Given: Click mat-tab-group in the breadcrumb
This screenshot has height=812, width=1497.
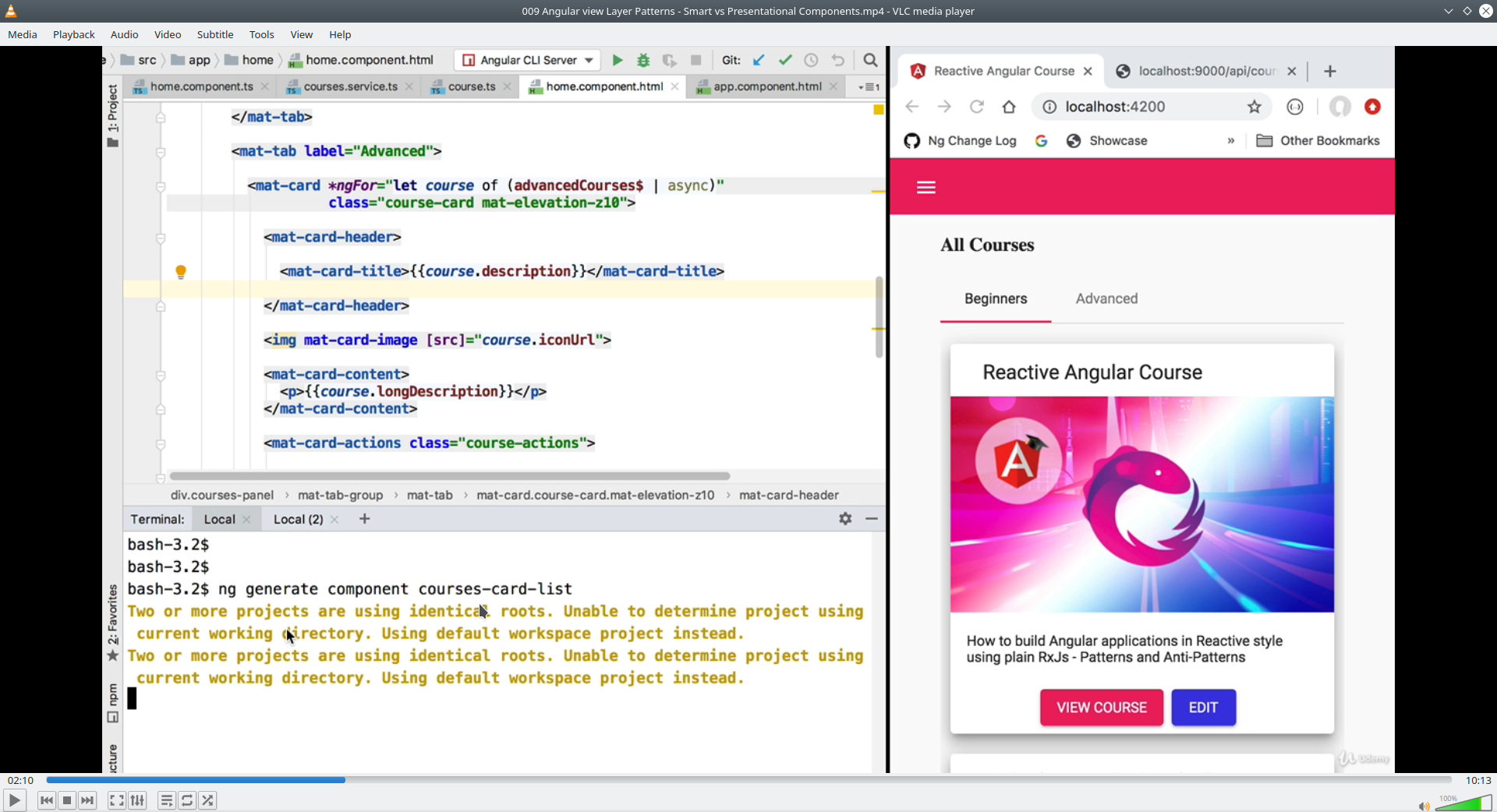Looking at the screenshot, I should (340, 495).
